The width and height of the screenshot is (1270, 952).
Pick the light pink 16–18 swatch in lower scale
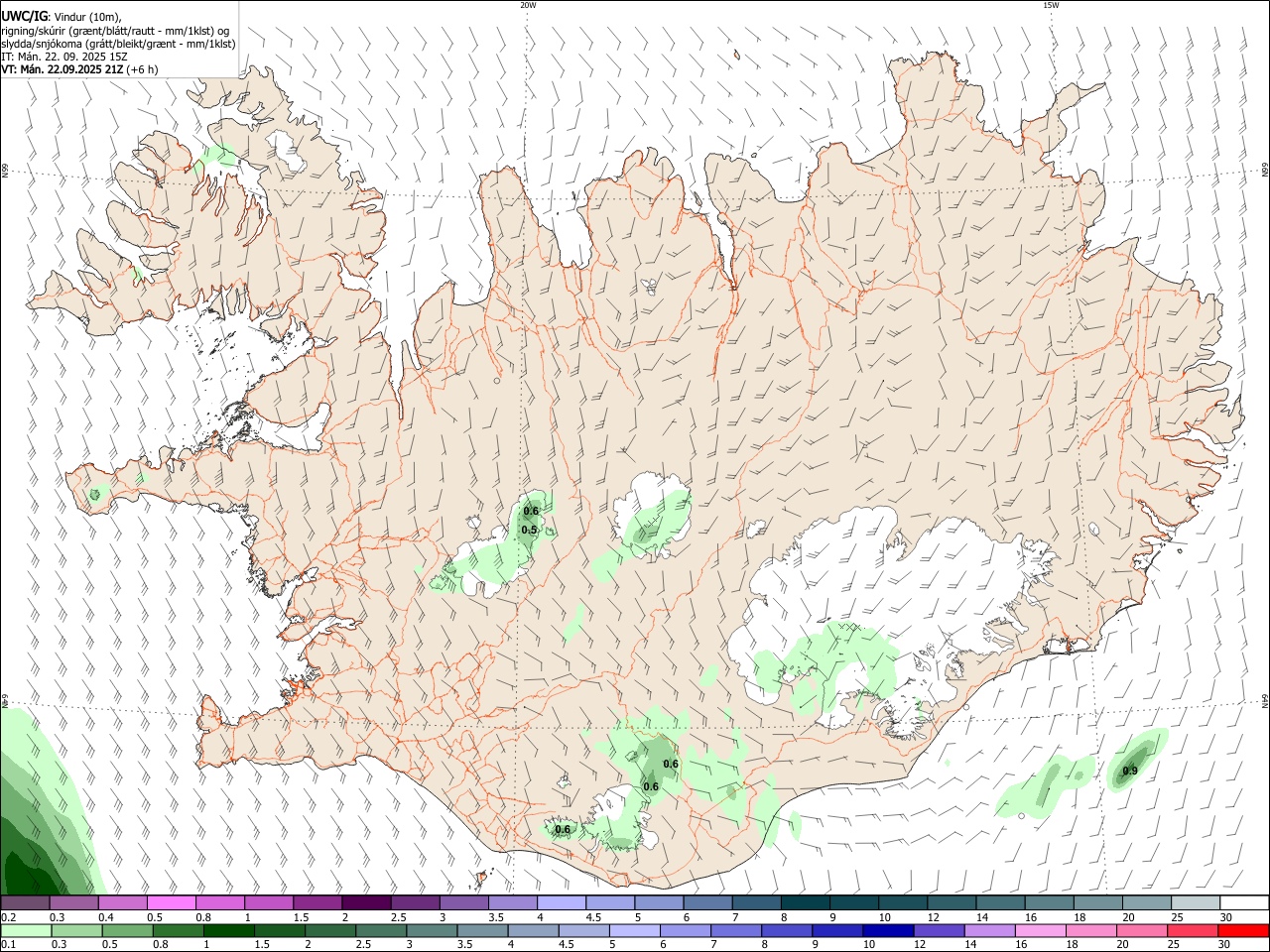click(1040, 930)
